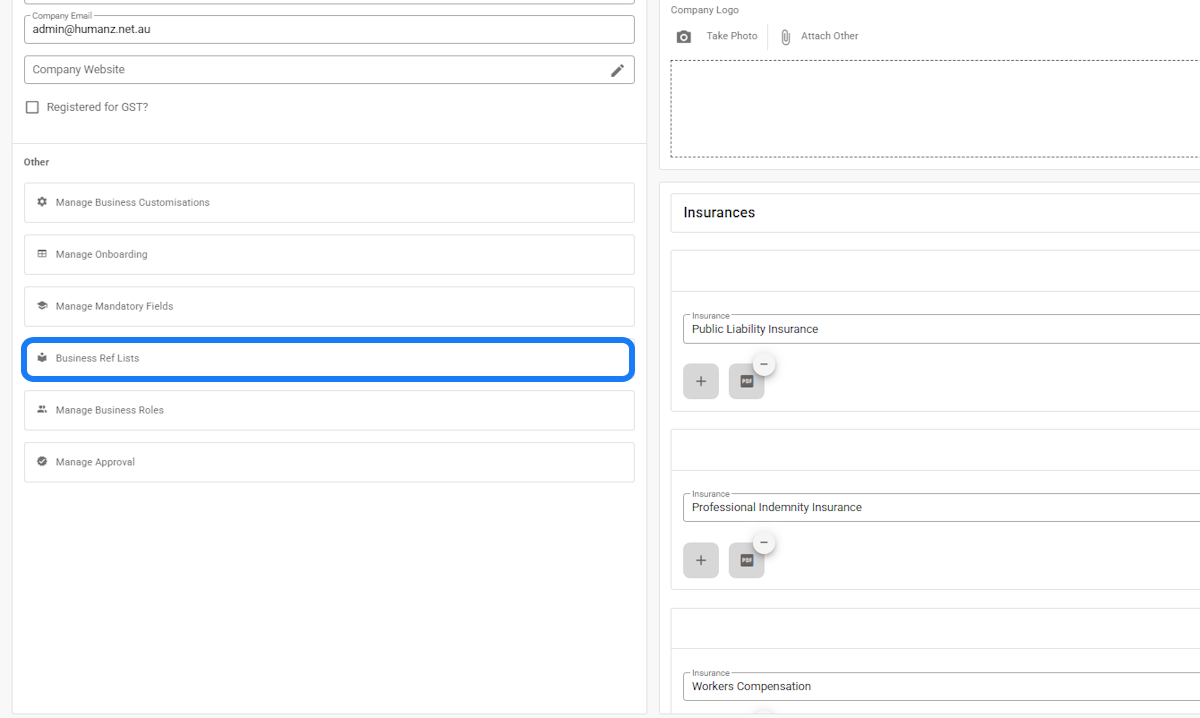Click the plus button under Public Liability Insurance
The width and height of the screenshot is (1200, 718).
(701, 381)
